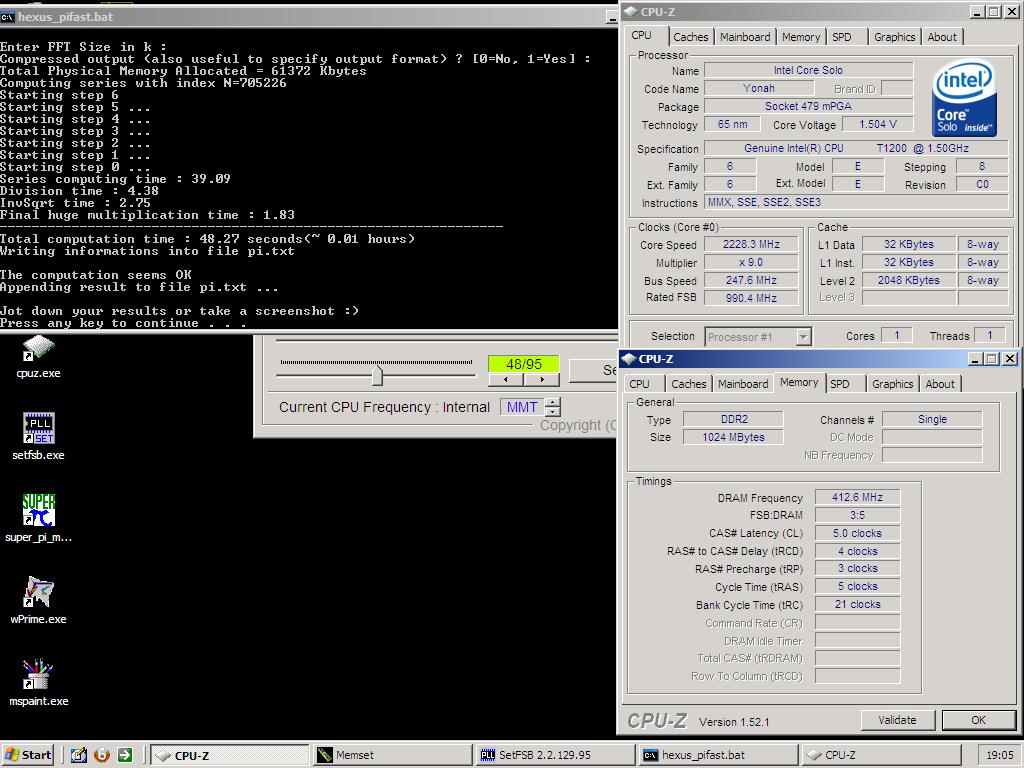The width and height of the screenshot is (1024, 768).
Task: Click the system clock showing 19:05
Action: [x=999, y=755]
